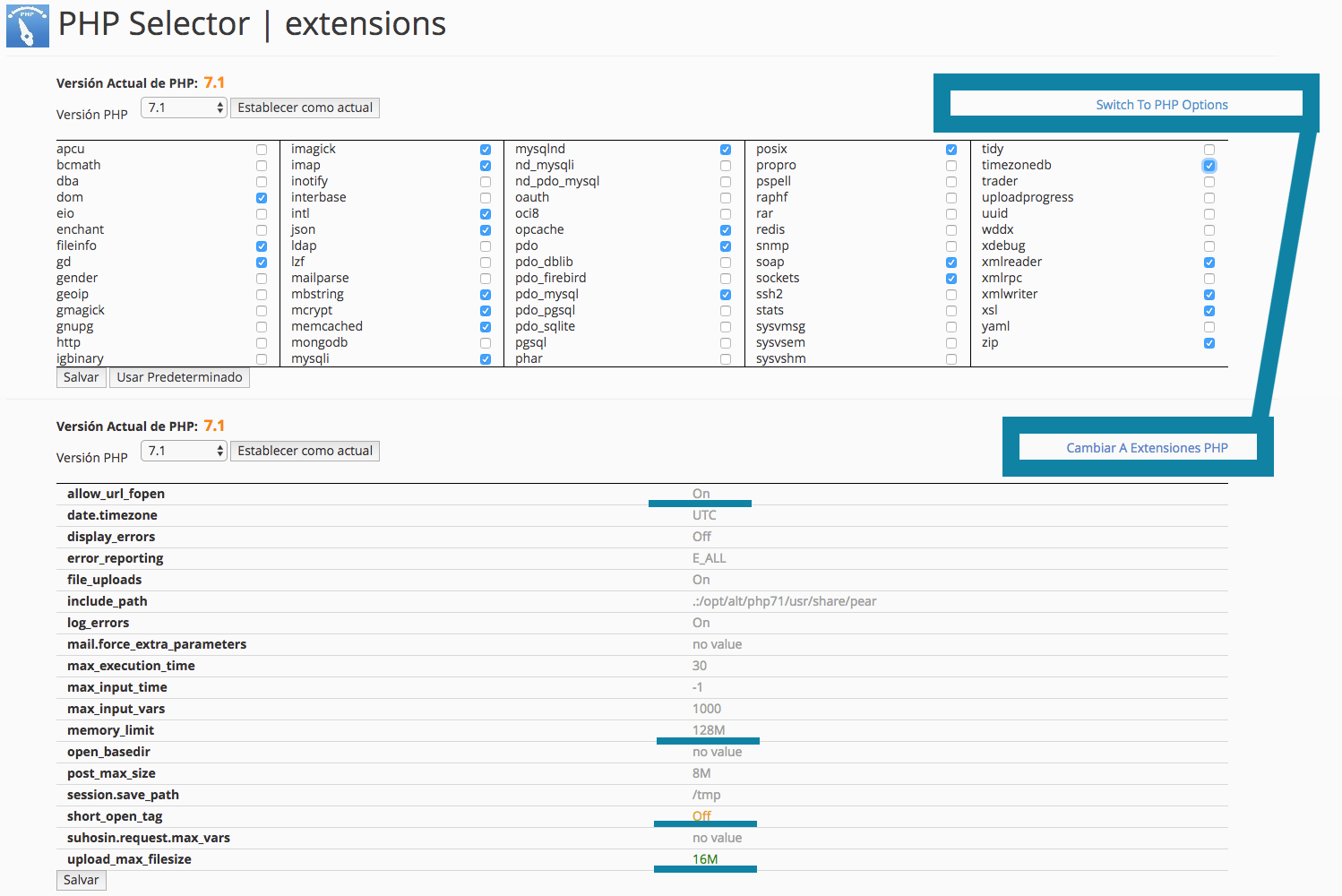Viewport: 1342px width, 896px height.
Task: Disable the opcache extension checkbox
Action: pos(726,230)
